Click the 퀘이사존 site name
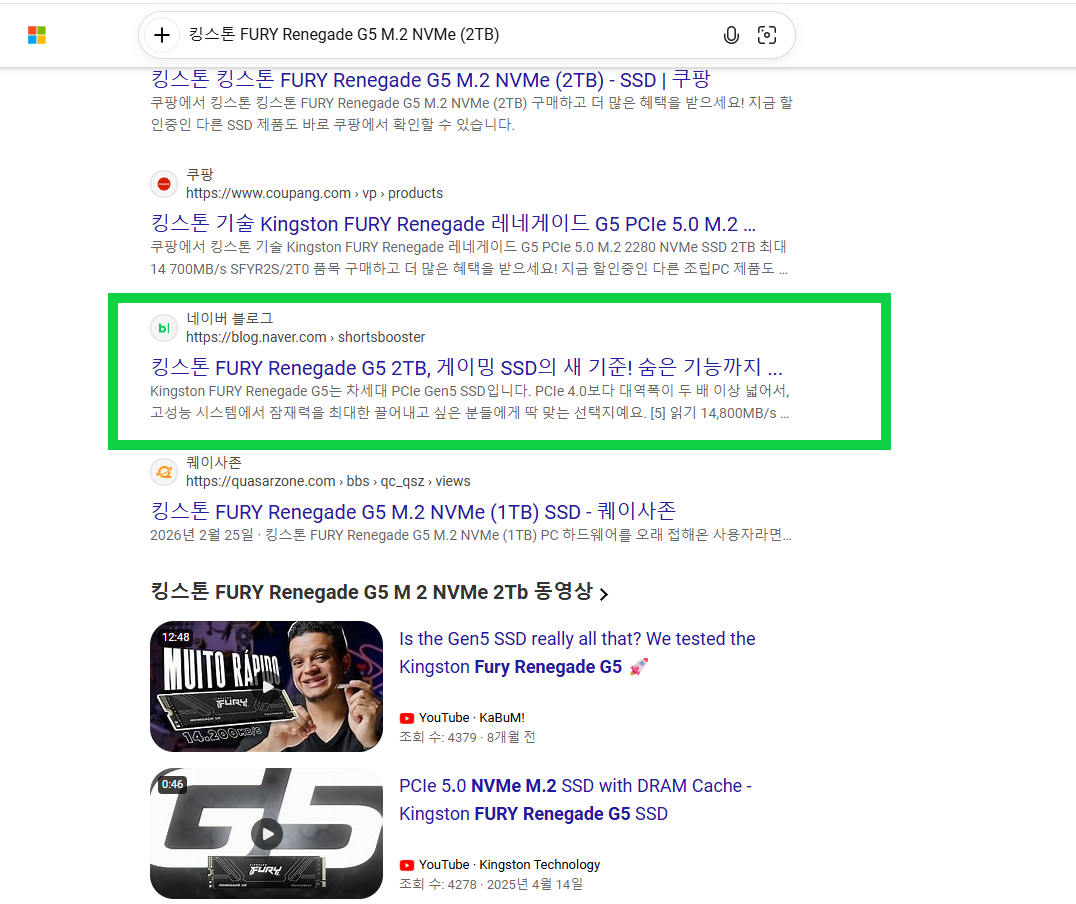1076x904 pixels. coord(214,463)
